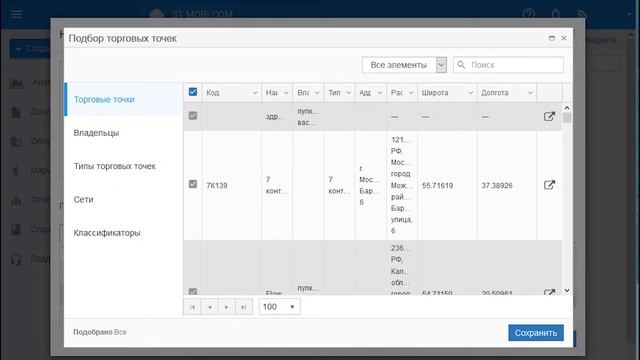Toggle checkbox for row 7K139
Screen dimensions: 640x360
pyautogui.click(x=193, y=184)
